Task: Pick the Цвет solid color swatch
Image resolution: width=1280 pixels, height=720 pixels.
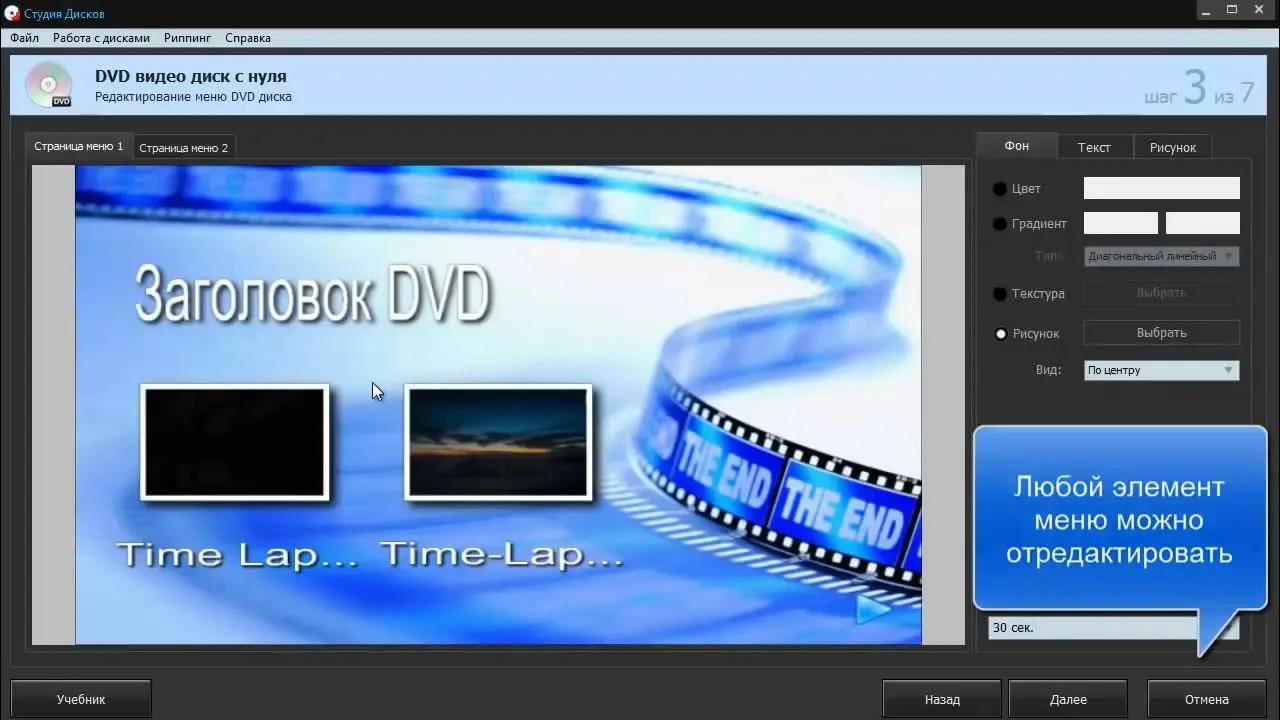Action: click(1162, 188)
